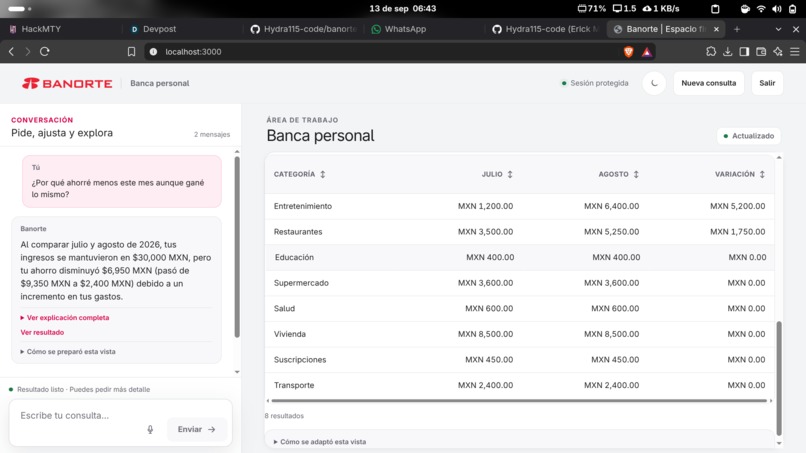Image resolution: width=806 pixels, height=453 pixels.
Task: Click table horizontal scrollbar
Action: click(519, 401)
